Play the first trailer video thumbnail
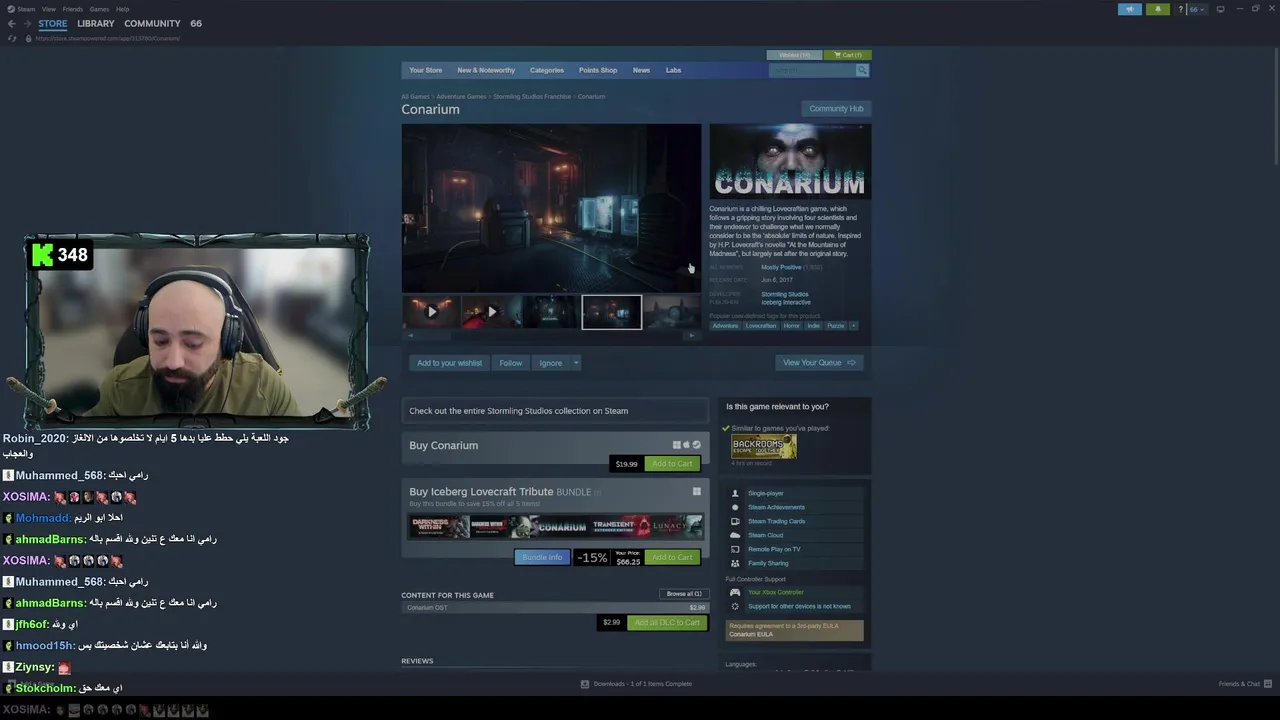 click(431, 312)
